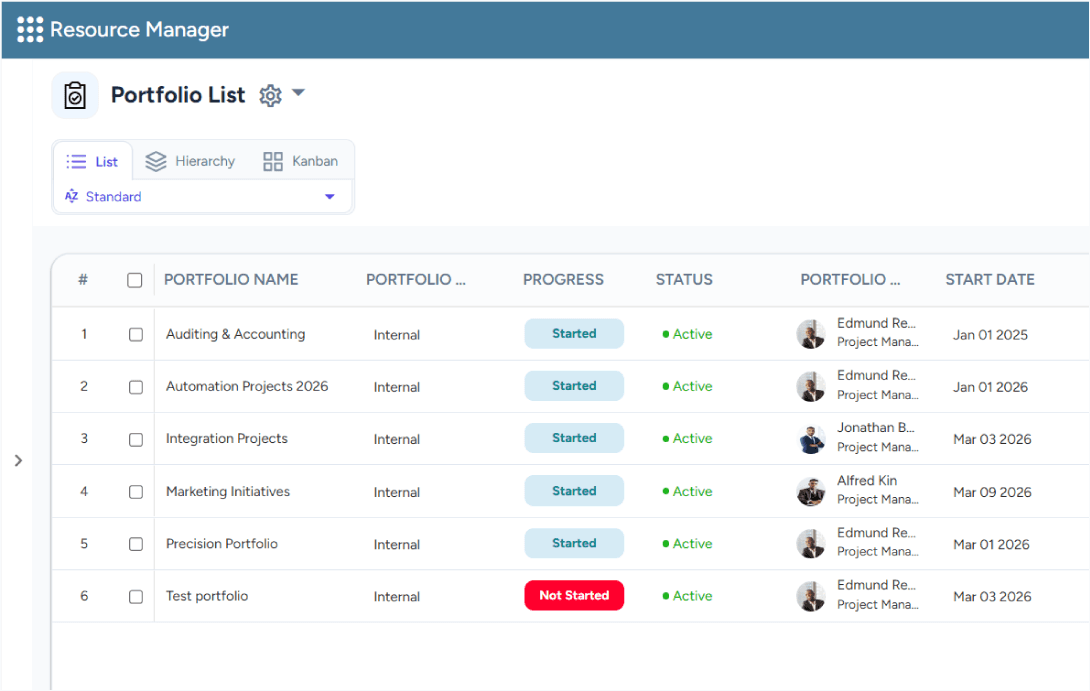Click Internal type in Marketing Initiatives row
Screen dimensions: 1090x691
point(396,492)
